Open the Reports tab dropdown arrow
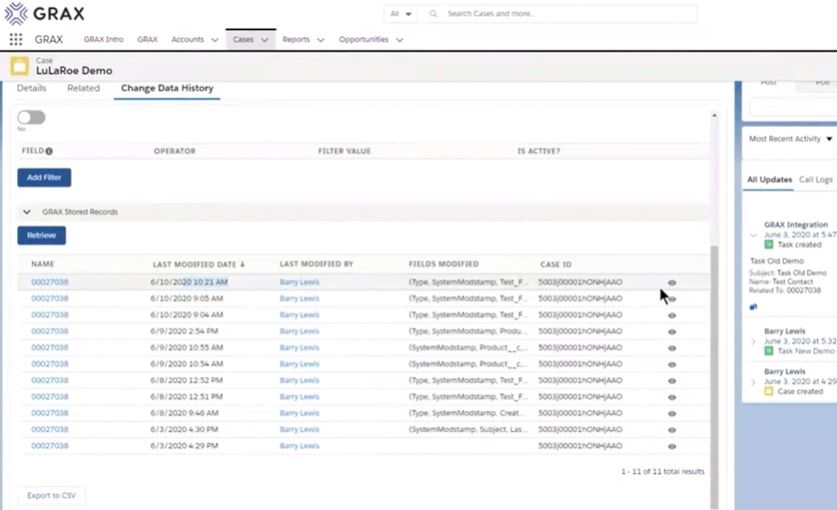Image resolution: width=837 pixels, height=510 pixels. tap(320, 40)
